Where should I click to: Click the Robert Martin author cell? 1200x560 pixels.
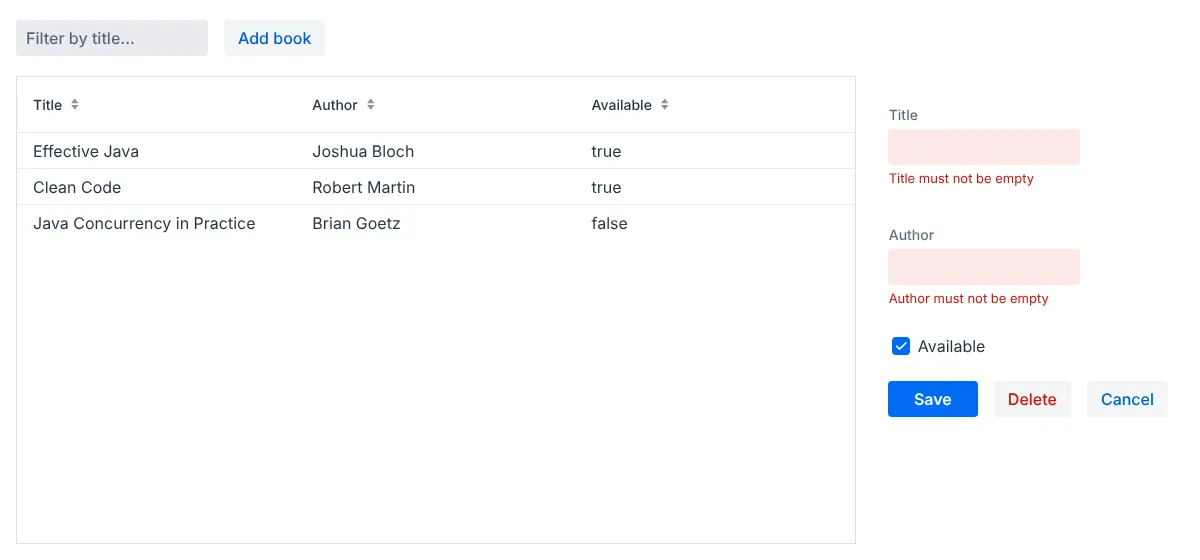[364, 187]
